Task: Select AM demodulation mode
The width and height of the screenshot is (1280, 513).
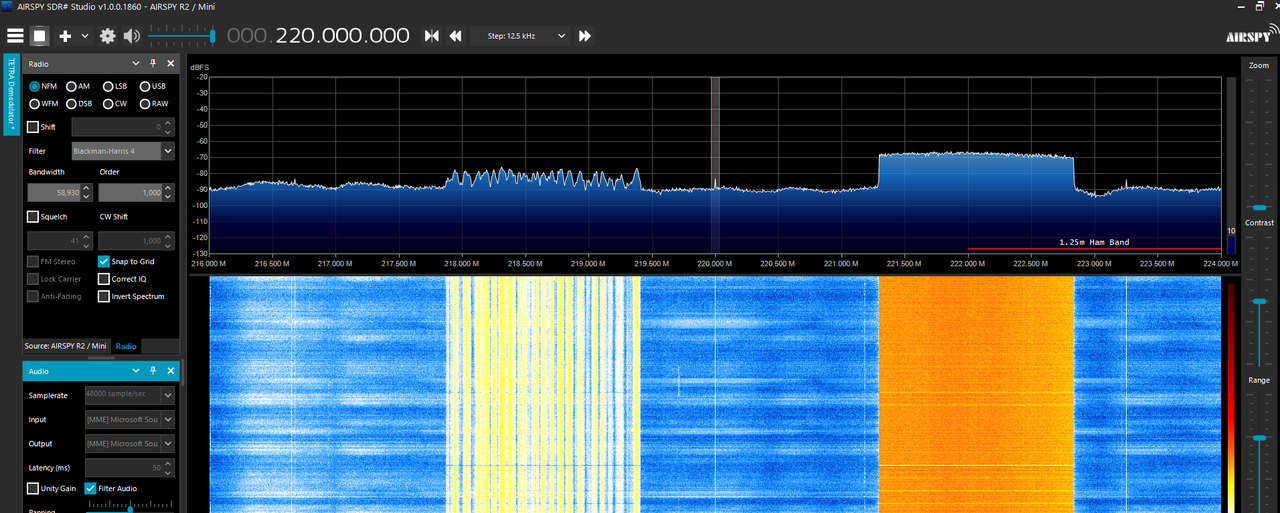Action: [78, 86]
